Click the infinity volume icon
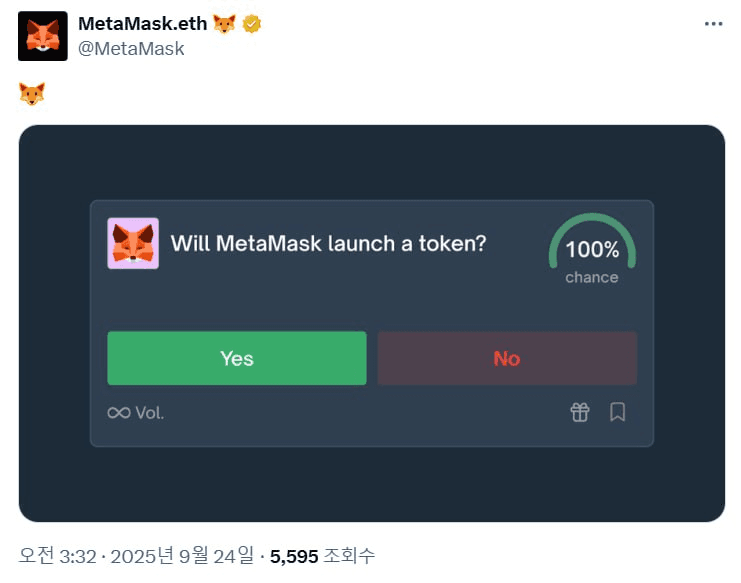This screenshot has height=583, width=741. [119, 413]
